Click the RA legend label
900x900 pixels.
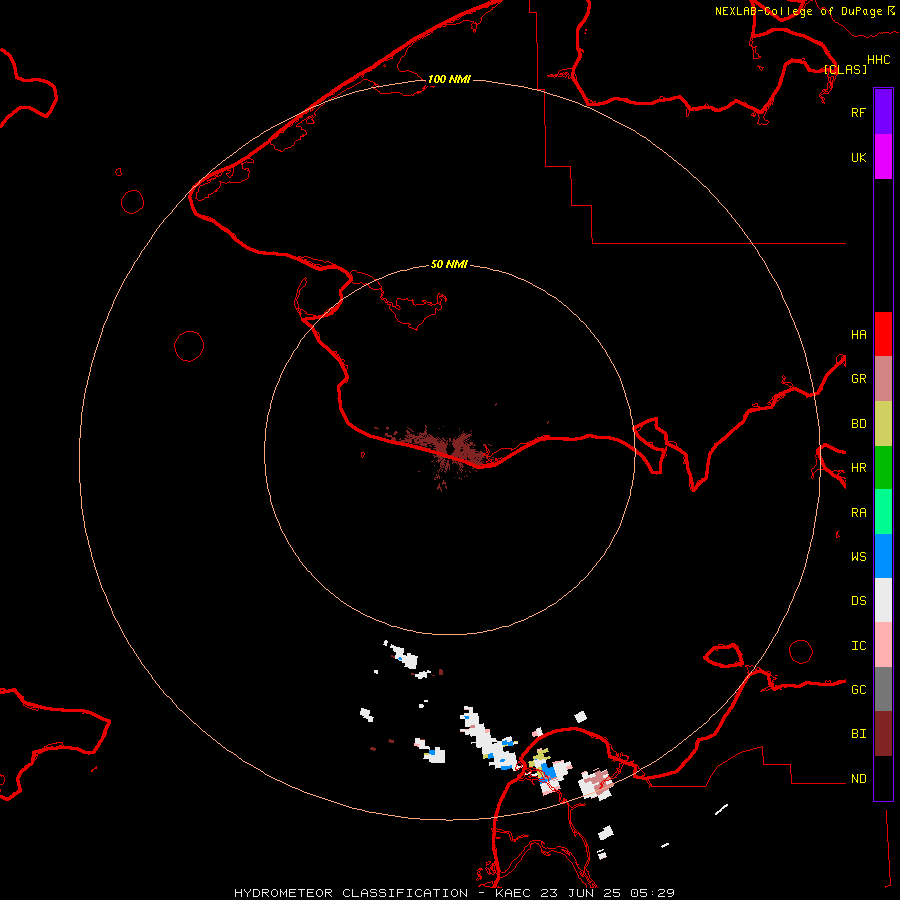[859, 512]
